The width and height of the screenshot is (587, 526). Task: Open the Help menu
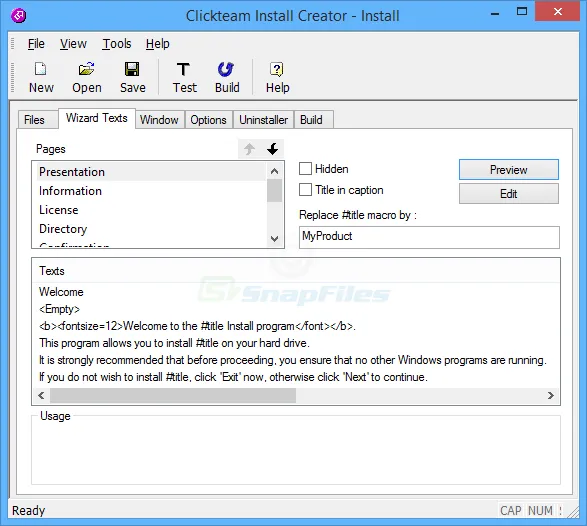[x=158, y=44]
